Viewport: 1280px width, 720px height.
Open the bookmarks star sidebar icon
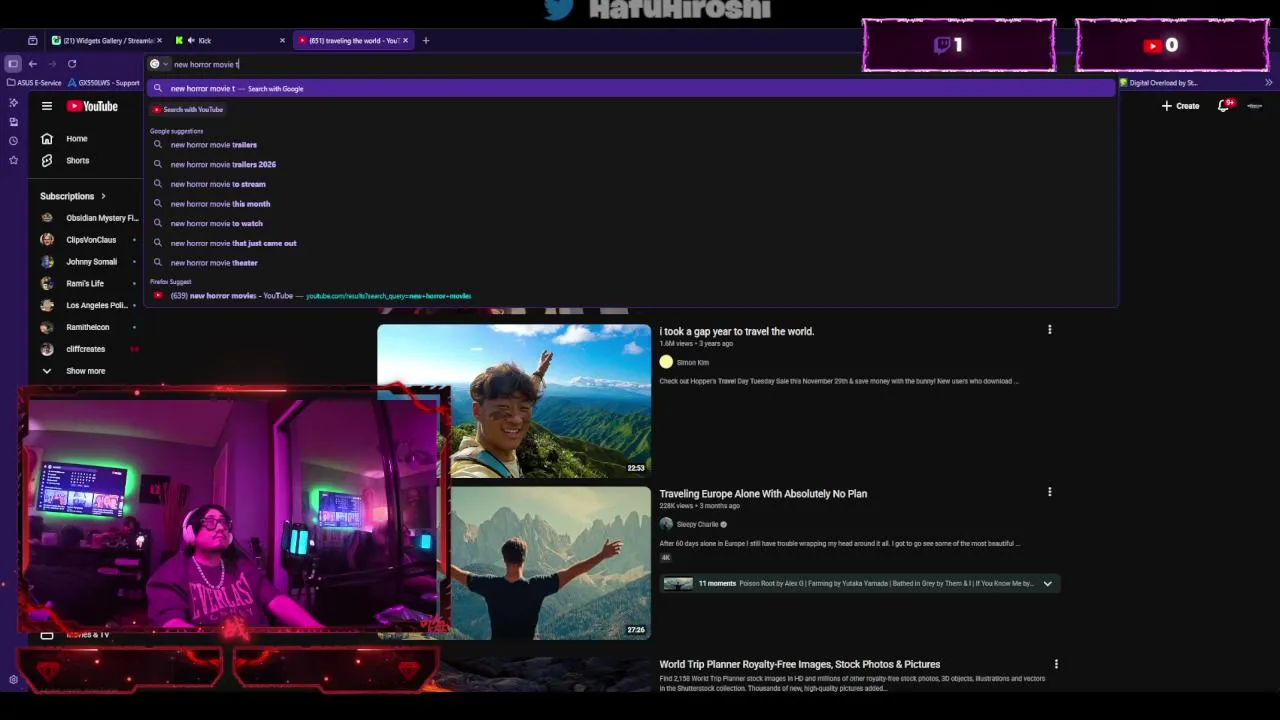click(13, 159)
